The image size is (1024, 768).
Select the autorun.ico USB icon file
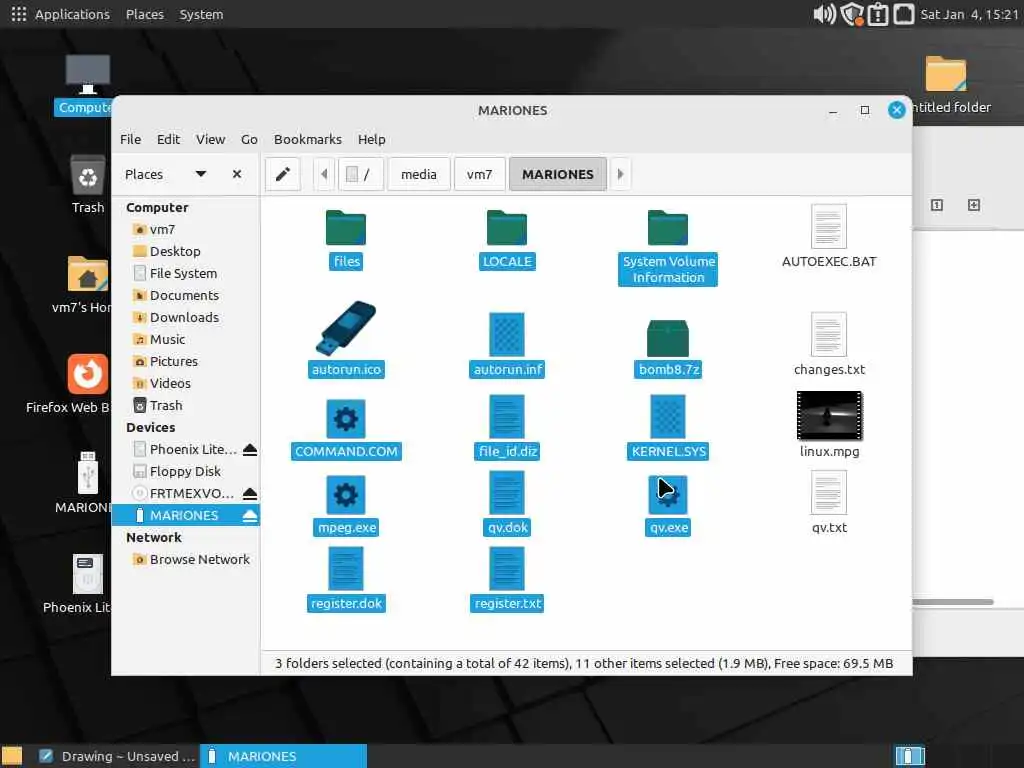coord(345,328)
